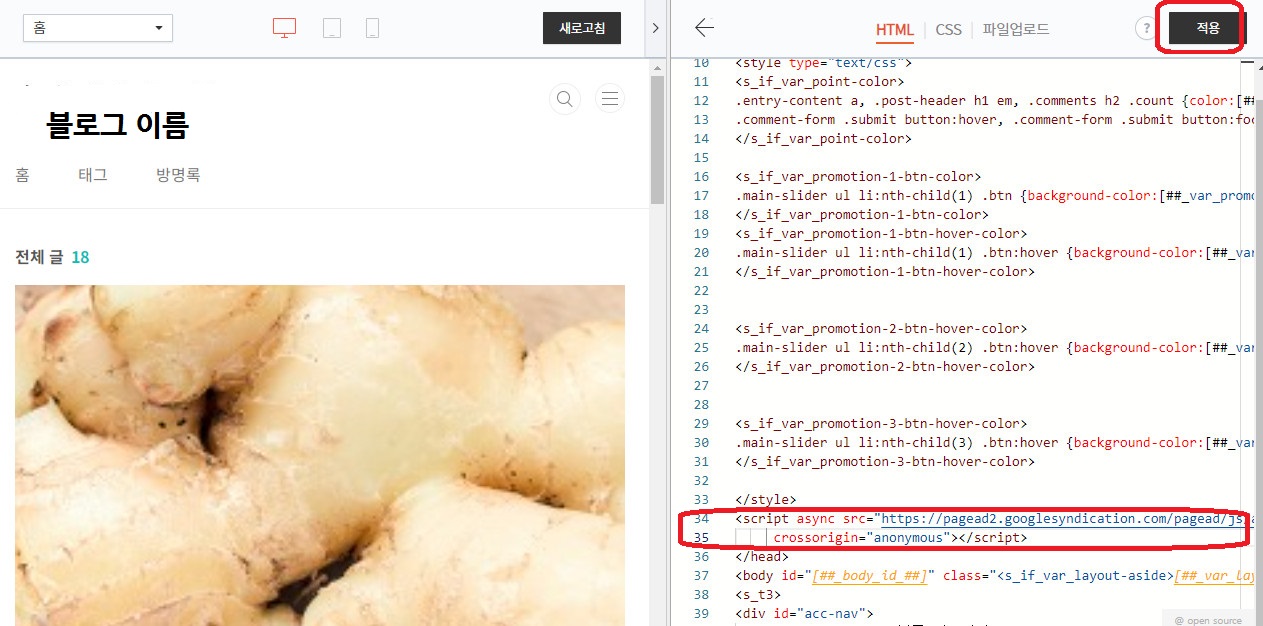Click line 37 body id tag

click(994, 575)
